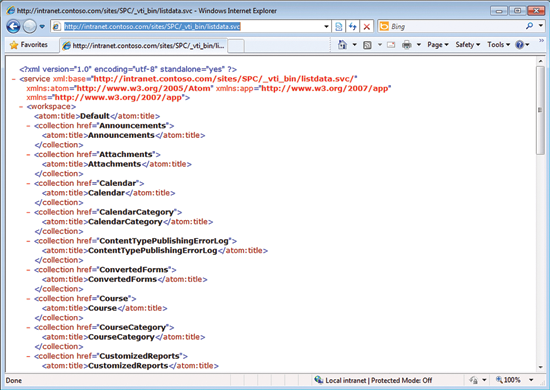Image resolution: width=550 pixels, height=390 pixels.
Task: Click the ConvertedForms atom:title value
Action: click(122, 280)
